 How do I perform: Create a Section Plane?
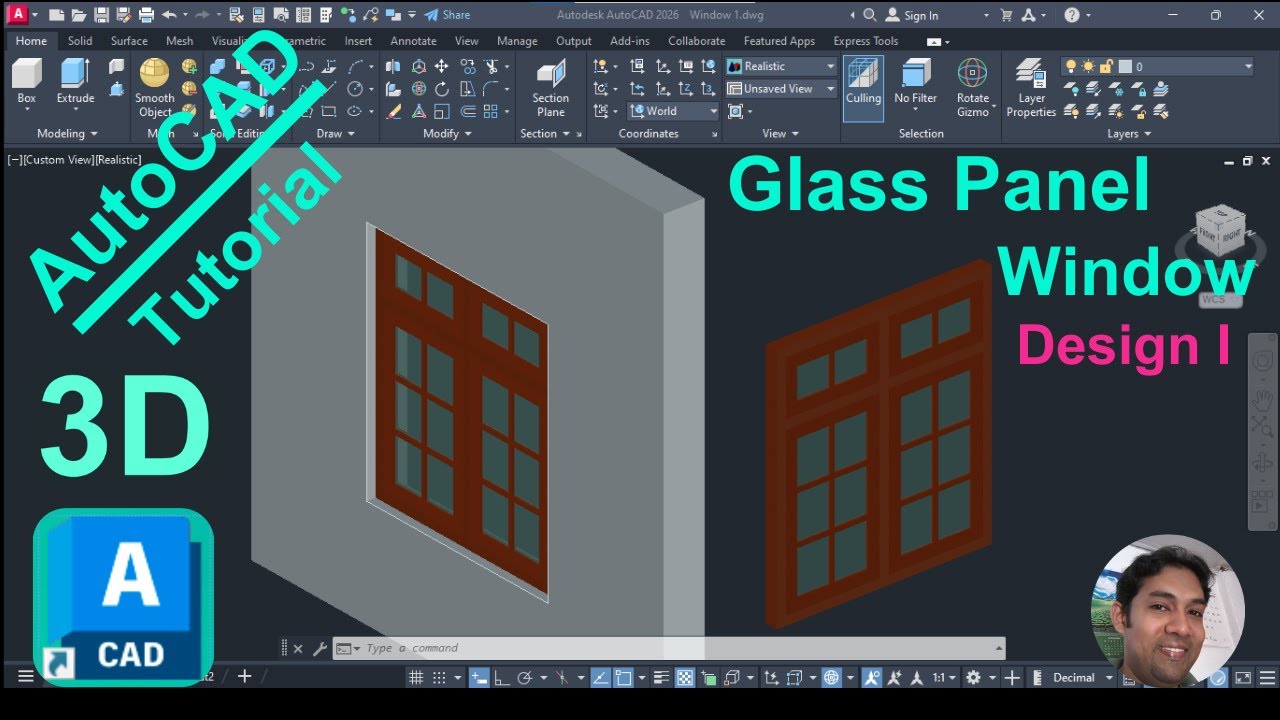550,88
